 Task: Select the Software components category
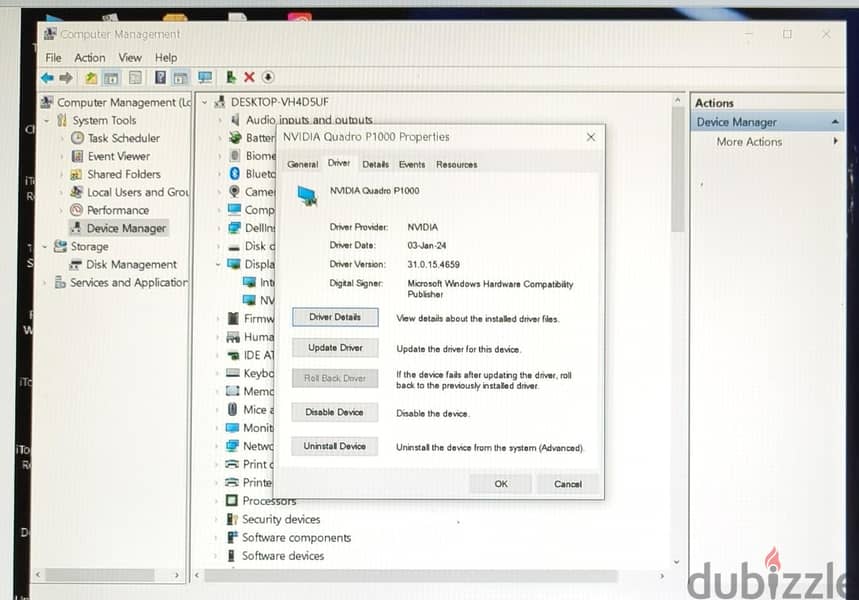tap(296, 538)
